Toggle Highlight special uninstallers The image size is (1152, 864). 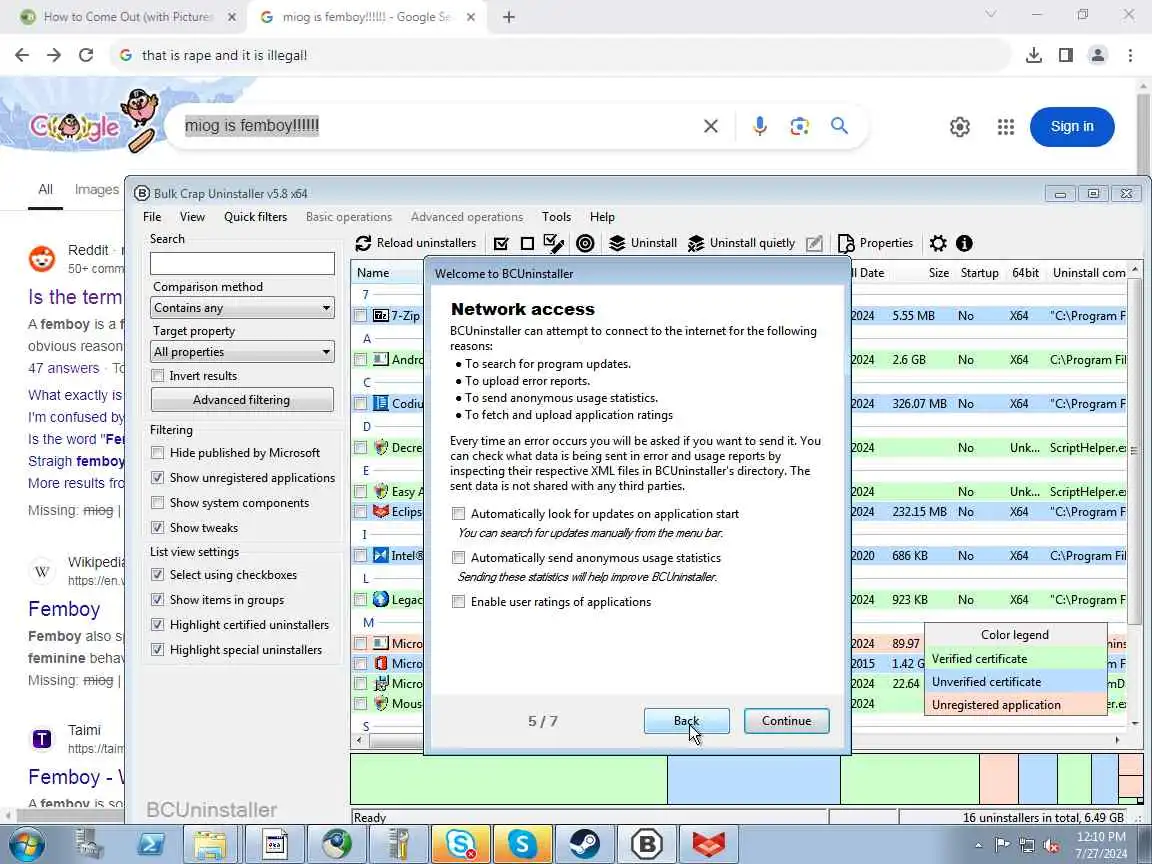(x=157, y=649)
